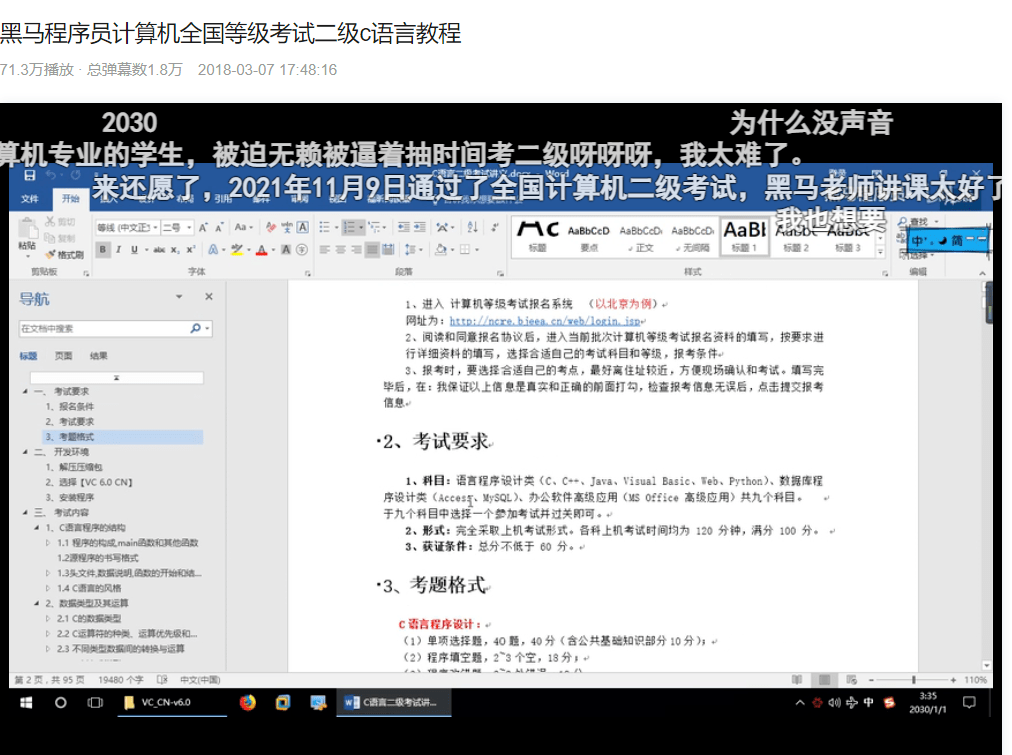This screenshot has width=1012, height=755.
Task: Apply underline formatting with the U icon
Action: (x=135, y=249)
